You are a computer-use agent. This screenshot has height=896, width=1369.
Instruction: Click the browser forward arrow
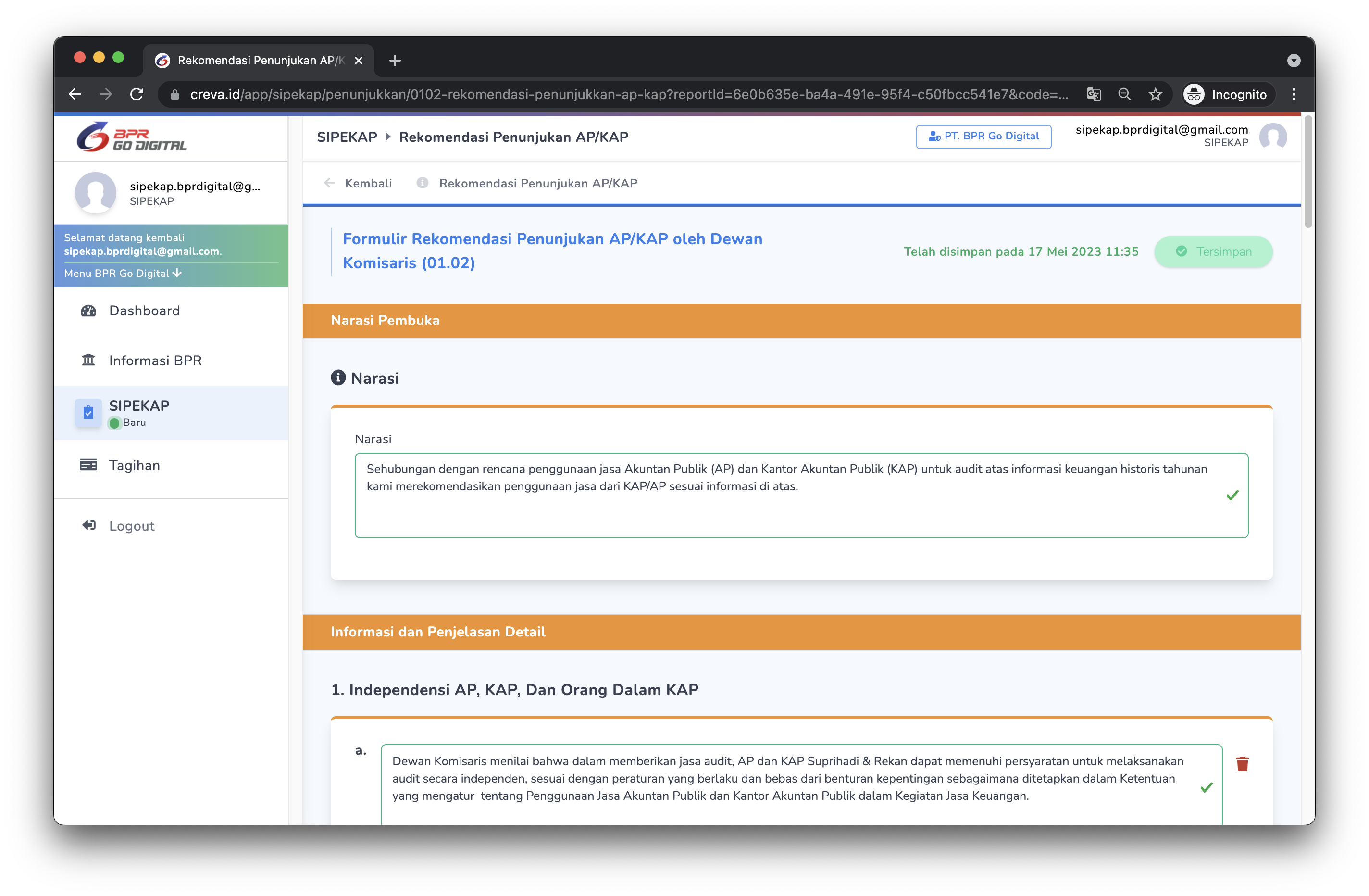pyautogui.click(x=105, y=94)
